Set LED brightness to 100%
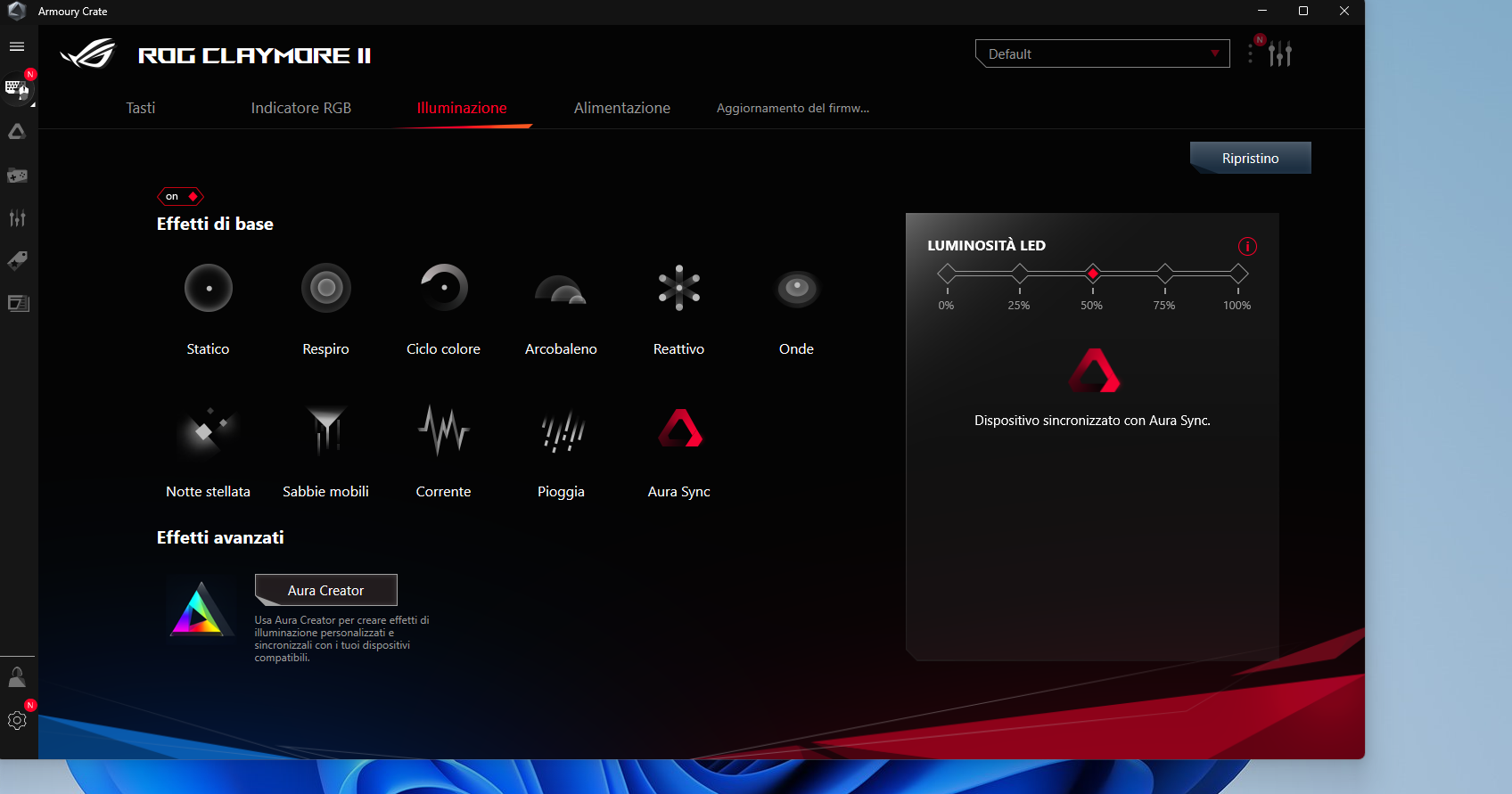Screen dimensions: 1512x794 pyautogui.click(x=1238, y=274)
